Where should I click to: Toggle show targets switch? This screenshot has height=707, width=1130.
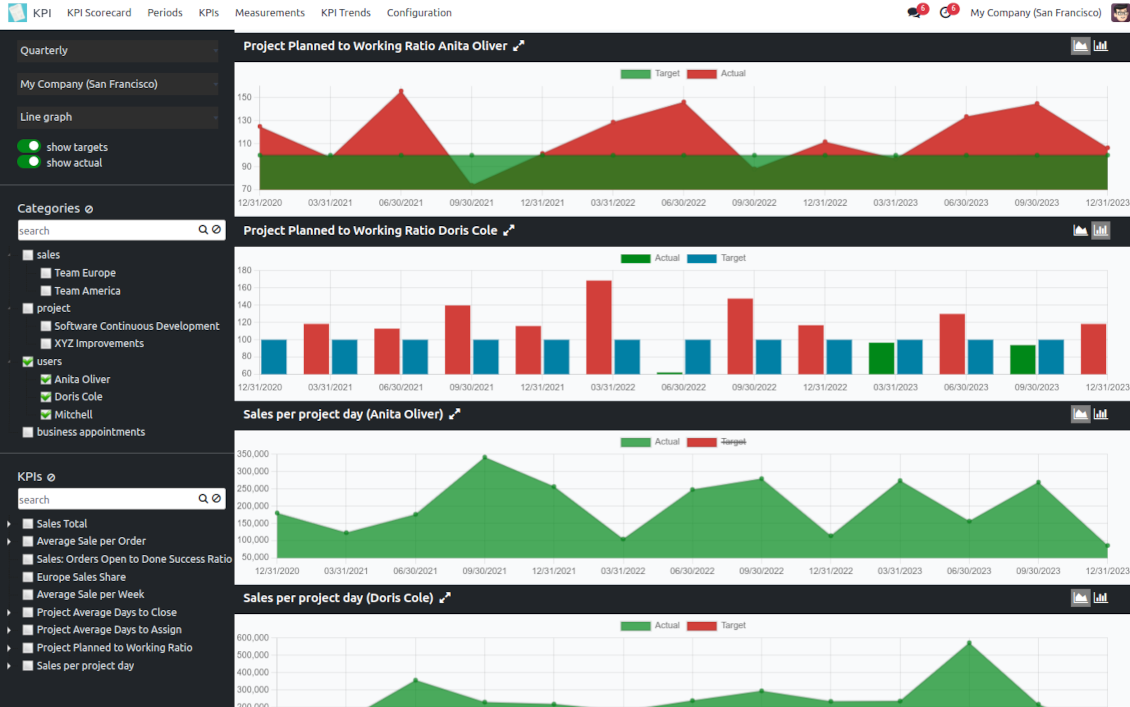[29, 146]
